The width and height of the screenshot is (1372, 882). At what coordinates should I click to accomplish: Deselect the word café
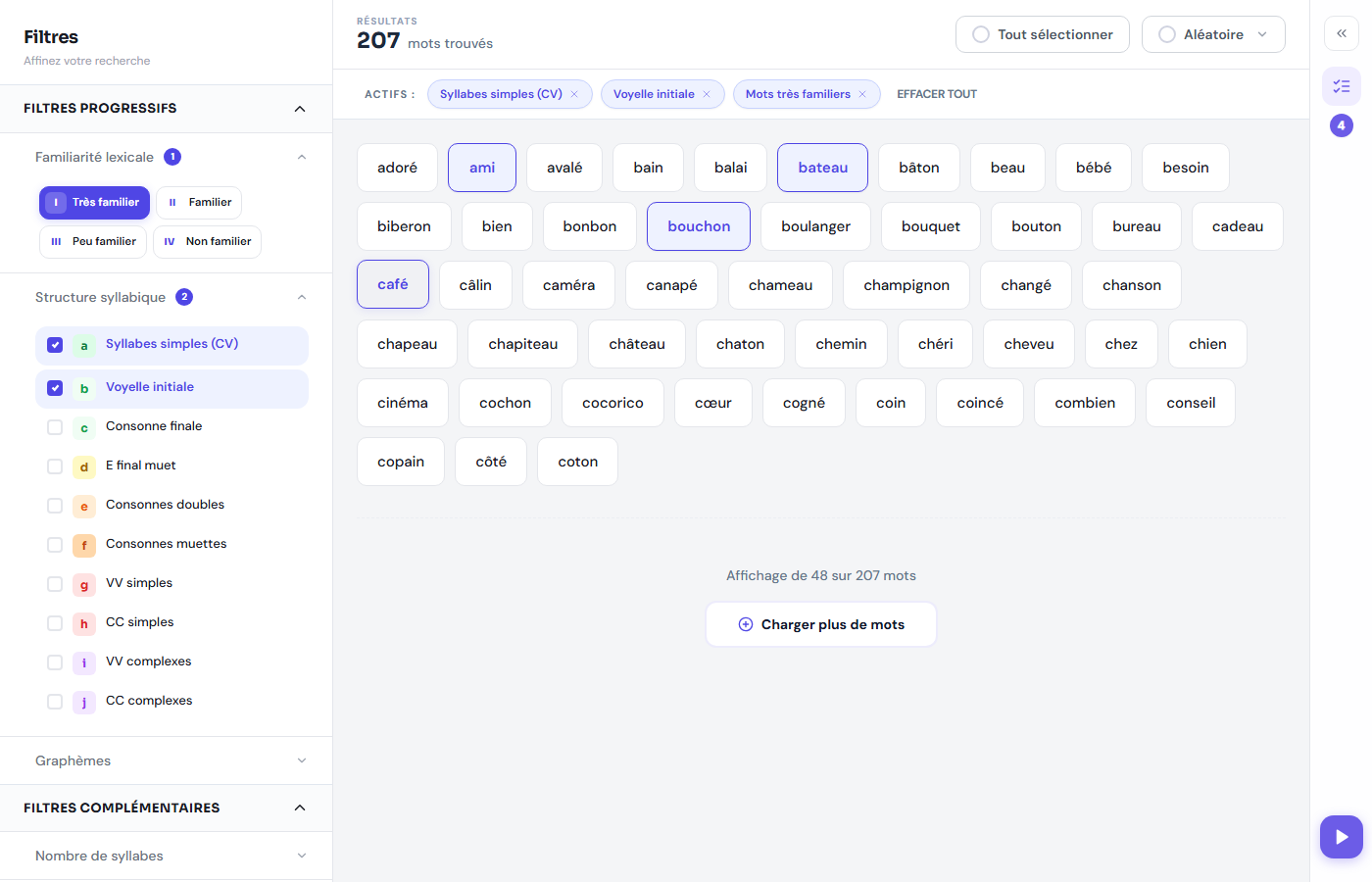[393, 284]
